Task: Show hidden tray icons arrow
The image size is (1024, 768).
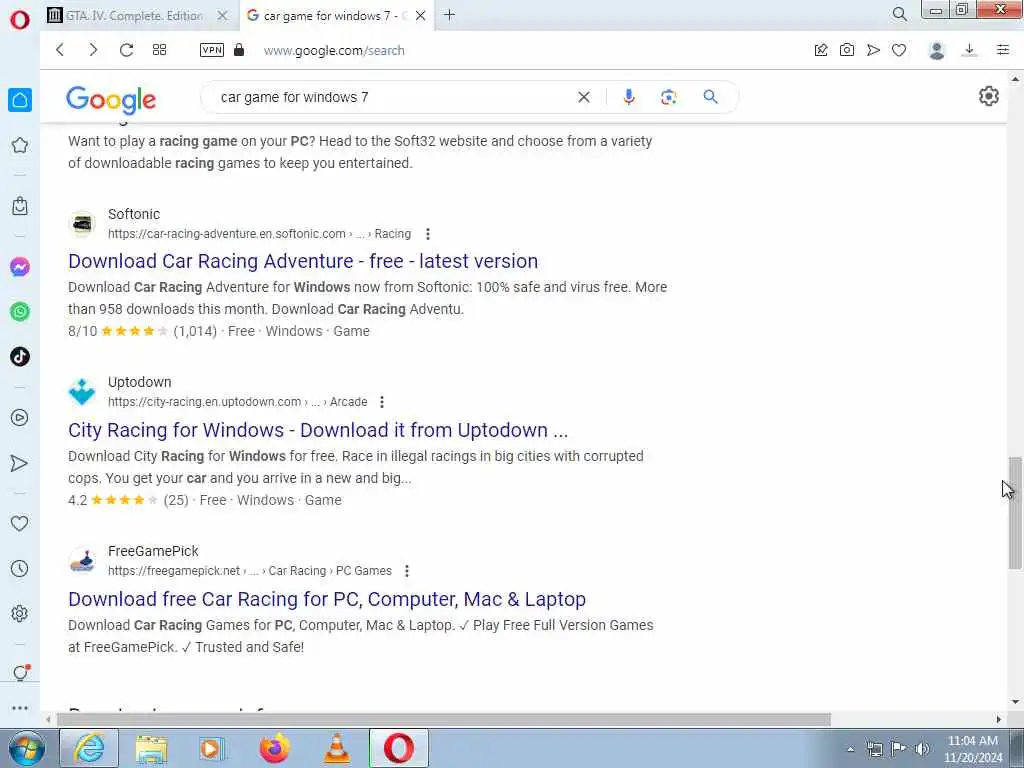Action: click(850, 749)
